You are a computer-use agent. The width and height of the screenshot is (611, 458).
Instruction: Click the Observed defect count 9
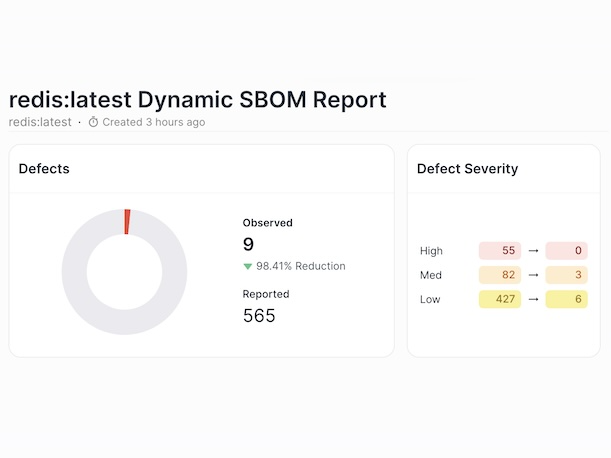248,244
